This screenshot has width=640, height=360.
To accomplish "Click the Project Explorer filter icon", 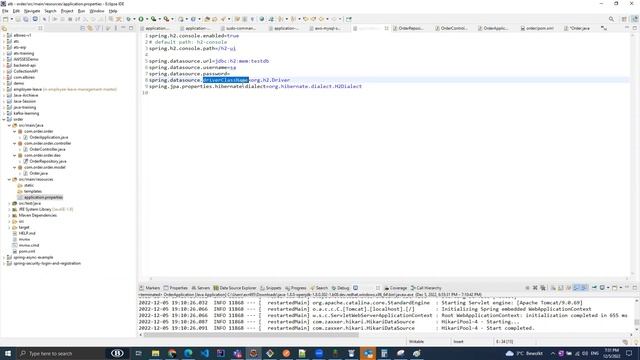I will [98, 28].
